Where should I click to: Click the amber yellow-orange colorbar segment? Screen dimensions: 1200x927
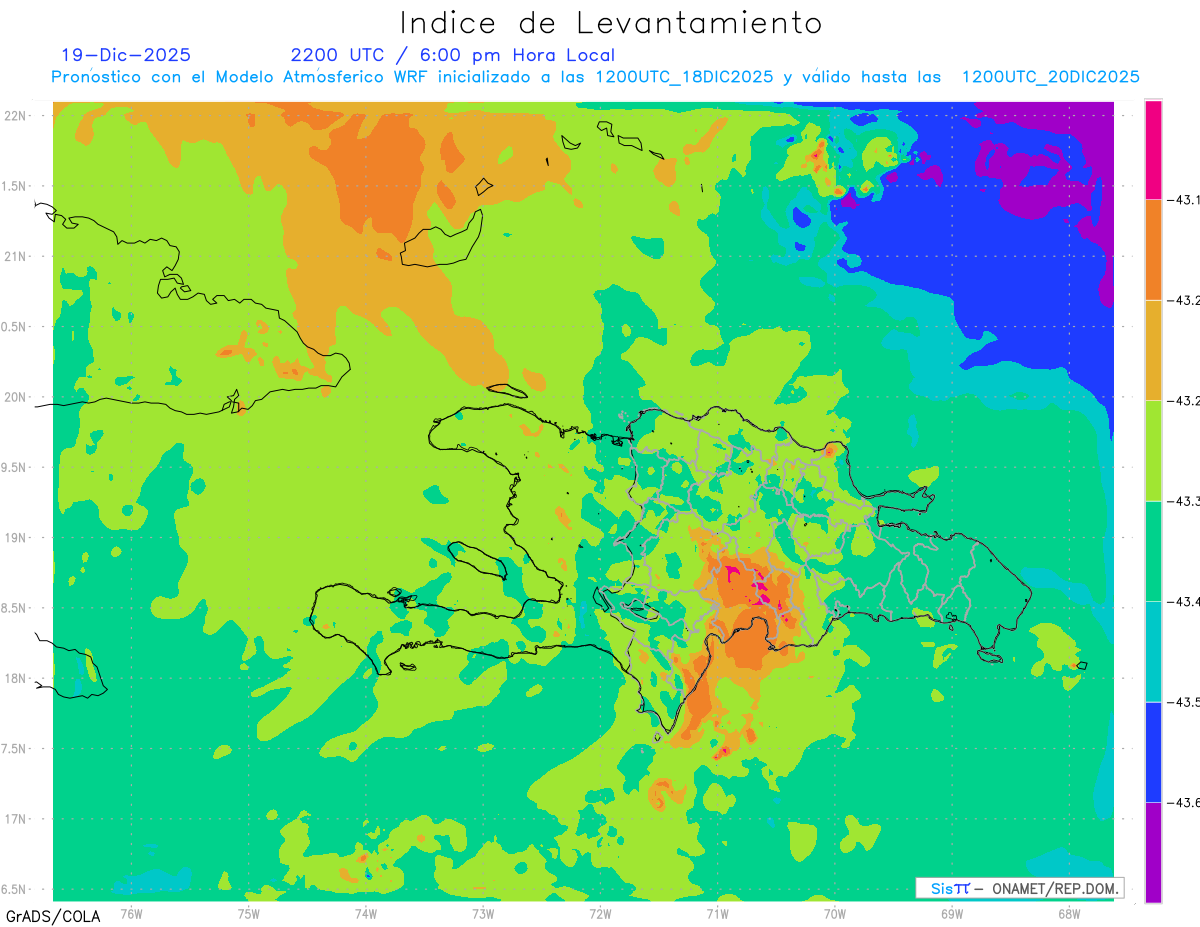pyautogui.click(x=1153, y=350)
